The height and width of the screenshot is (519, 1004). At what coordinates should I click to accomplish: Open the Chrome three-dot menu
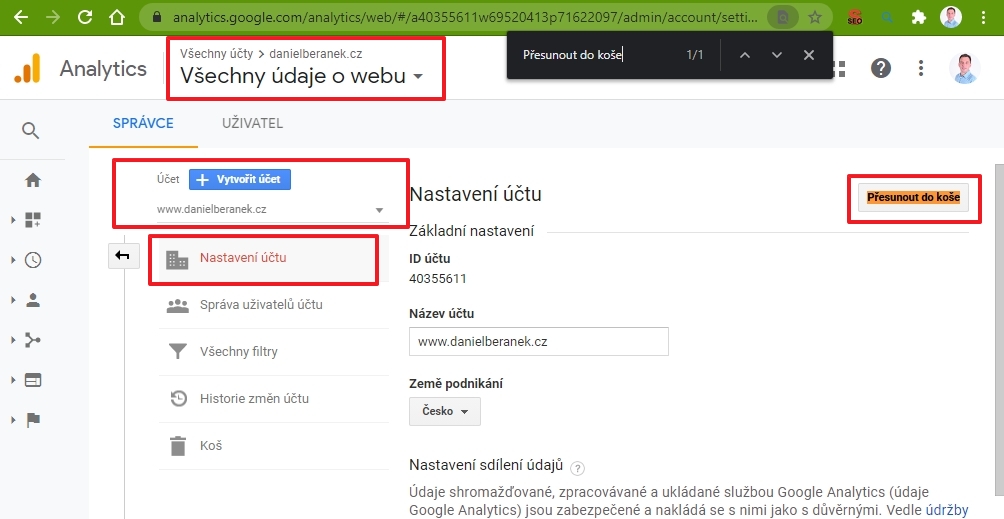click(x=984, y=17)
